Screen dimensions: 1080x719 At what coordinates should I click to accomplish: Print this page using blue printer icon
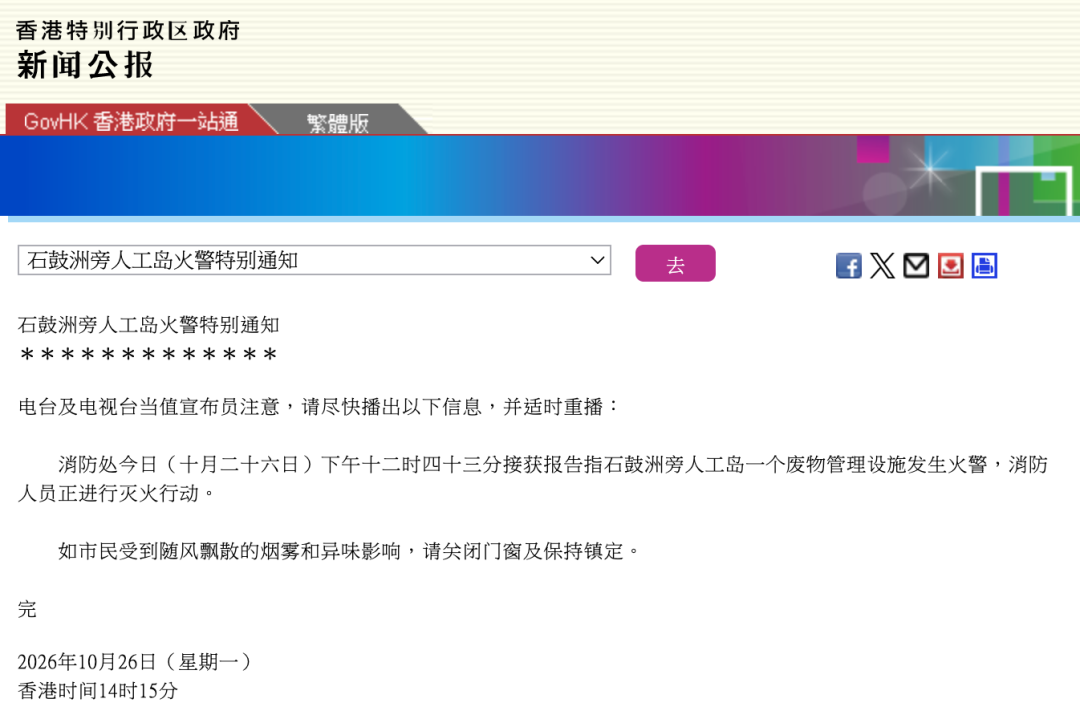coord(984,265)
